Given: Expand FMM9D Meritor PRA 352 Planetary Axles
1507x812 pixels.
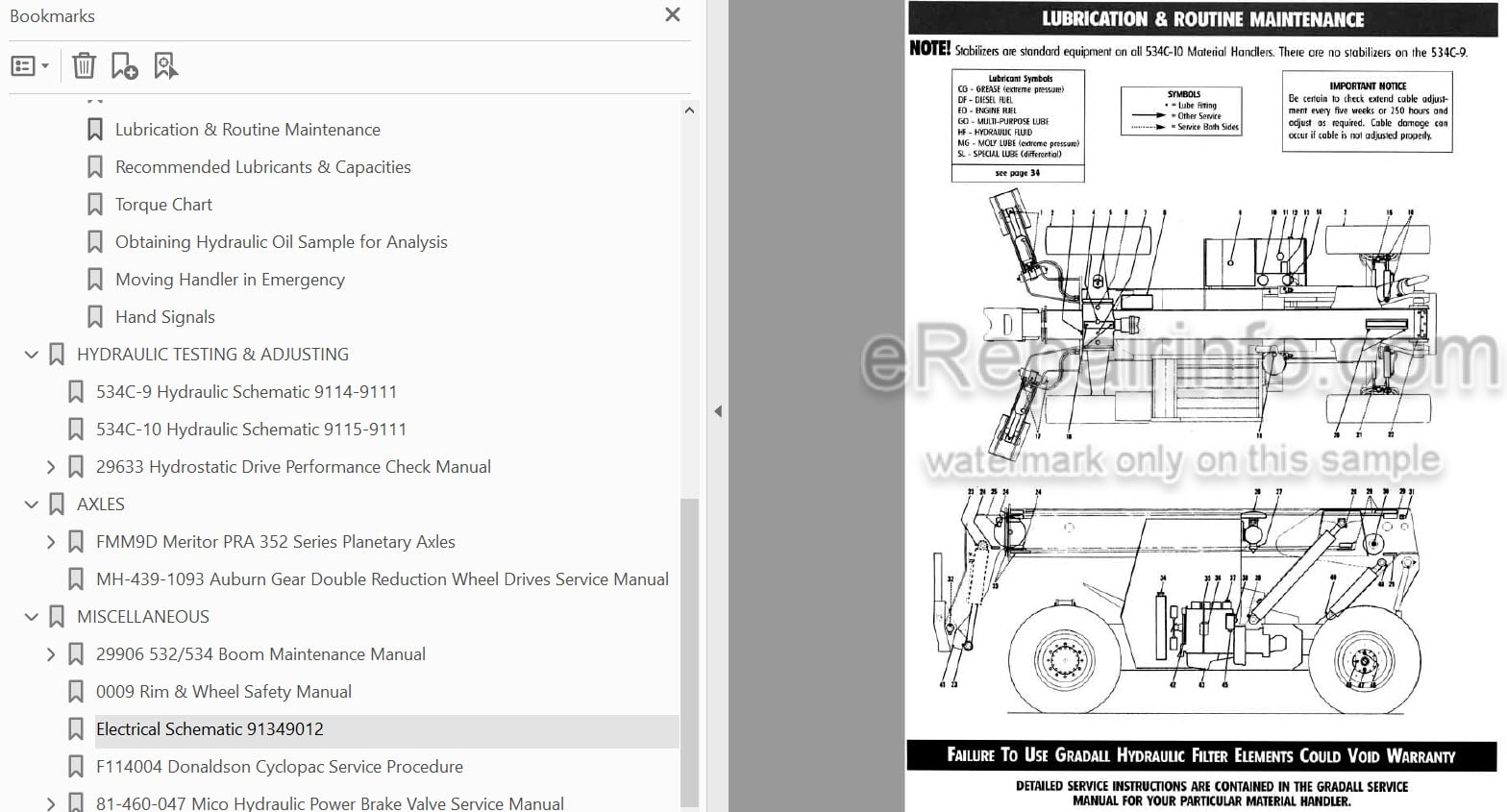Looking at the screenshot, I should [x=51, y=542].
